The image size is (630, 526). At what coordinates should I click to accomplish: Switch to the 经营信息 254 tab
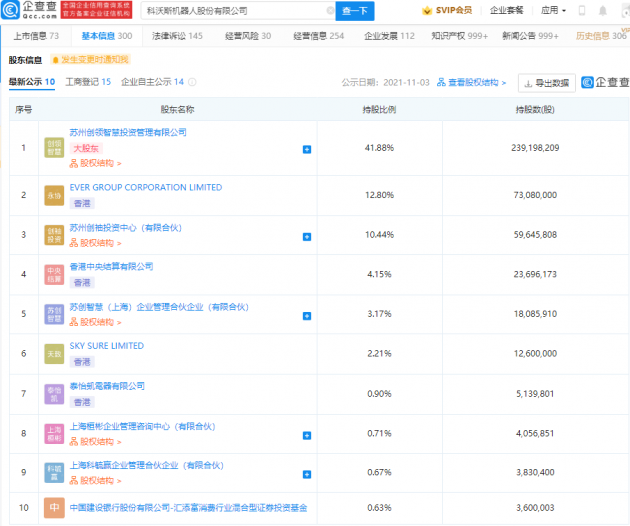coord(319,36)
